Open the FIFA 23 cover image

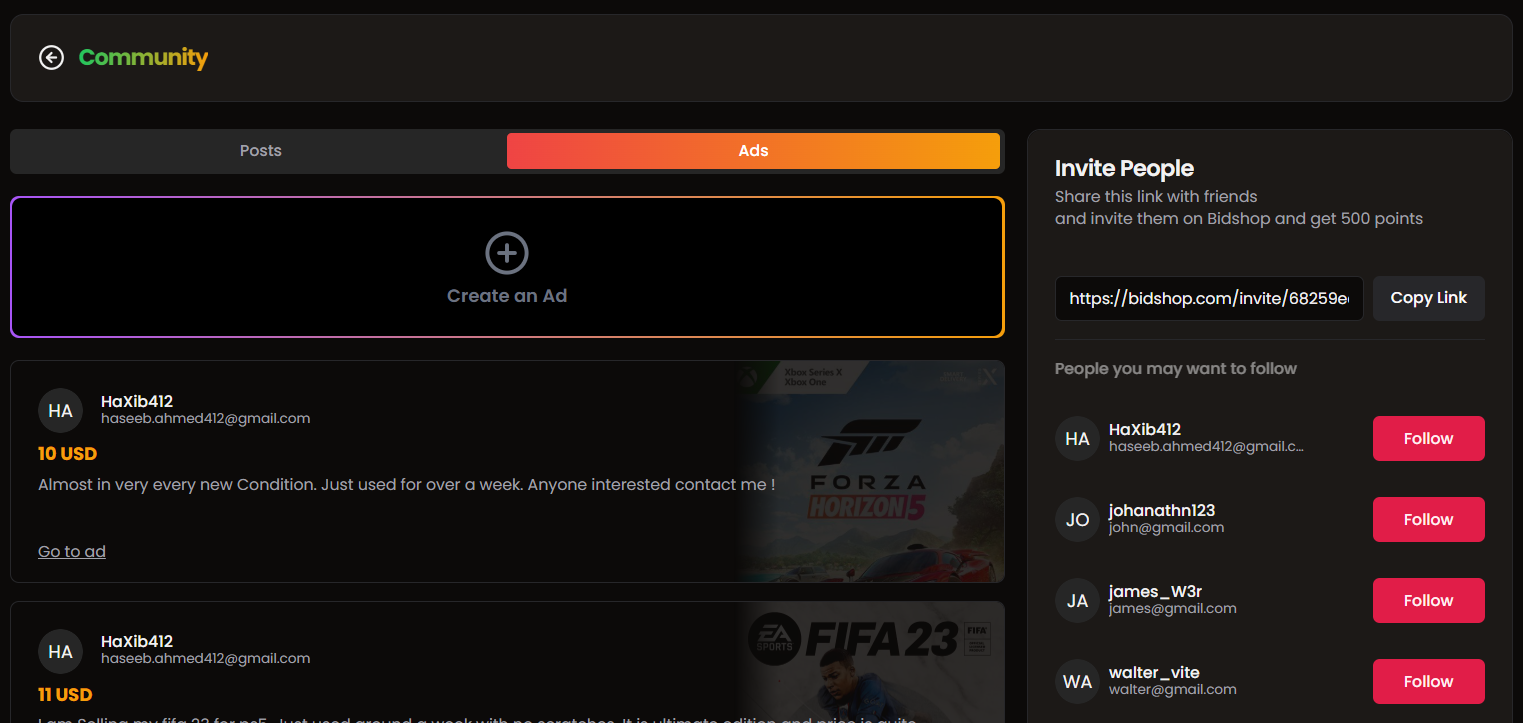point(871,662)
